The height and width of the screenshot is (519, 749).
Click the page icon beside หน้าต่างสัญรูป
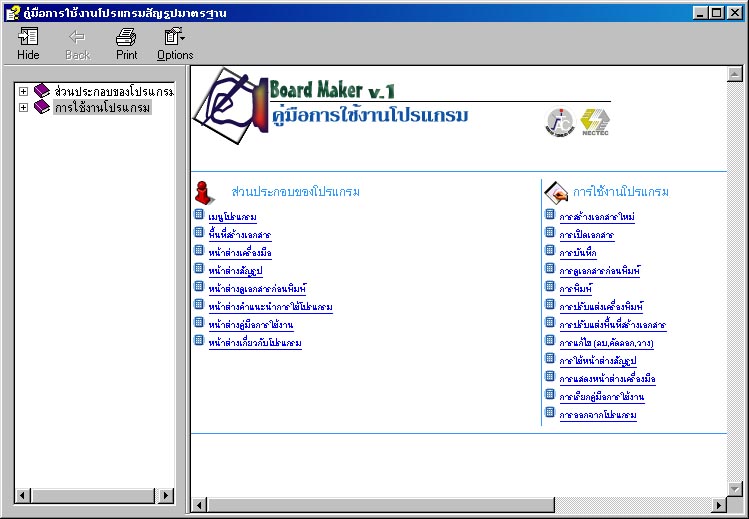pos(199,268)
